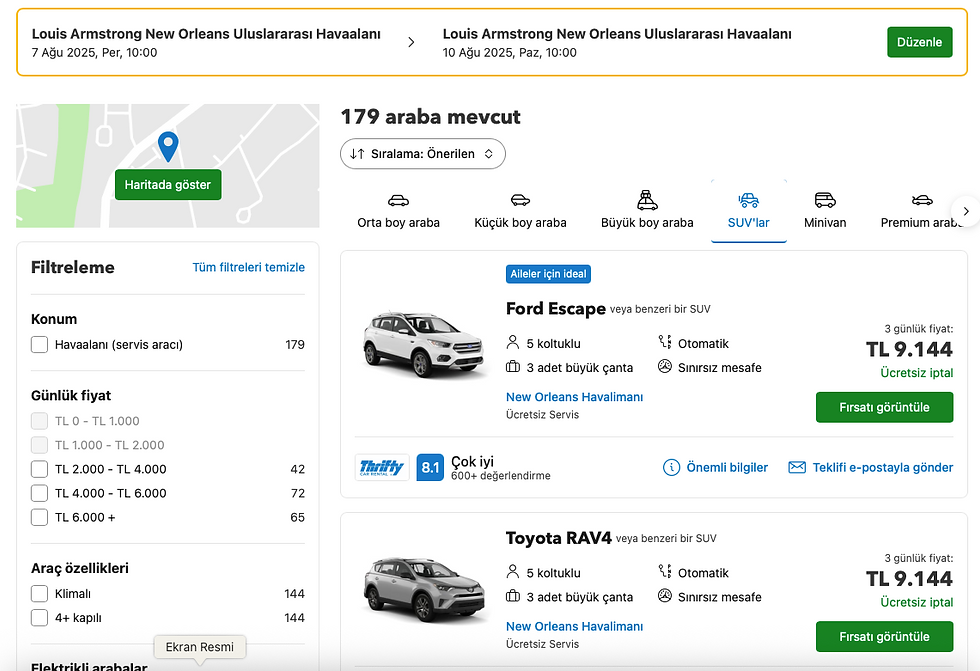The image size is (980, 671).
Task: Open New Orleans Havalimanı link for Toyota RAV4
Action: pos(574,626)
